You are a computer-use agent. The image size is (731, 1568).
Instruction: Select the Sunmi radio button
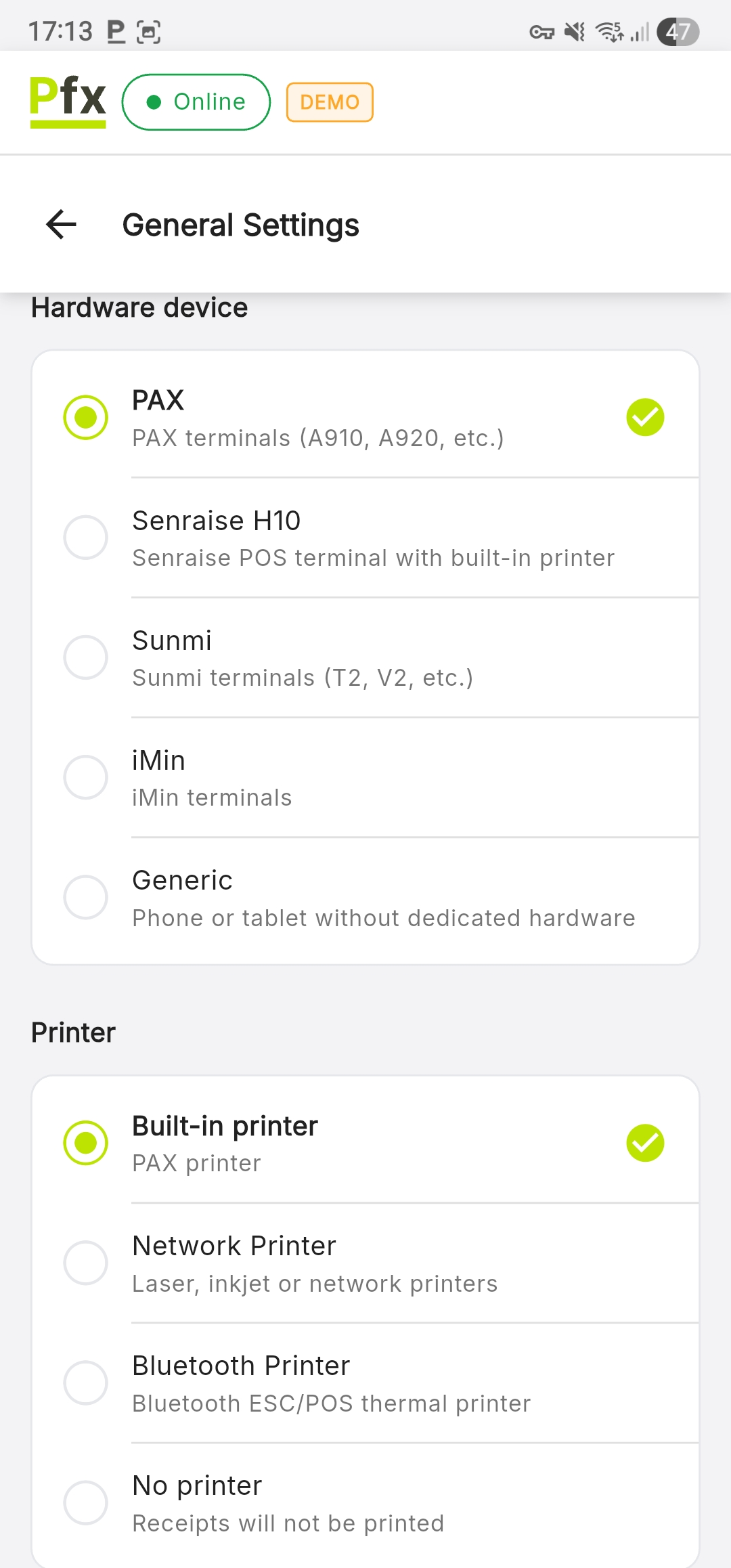86,657
